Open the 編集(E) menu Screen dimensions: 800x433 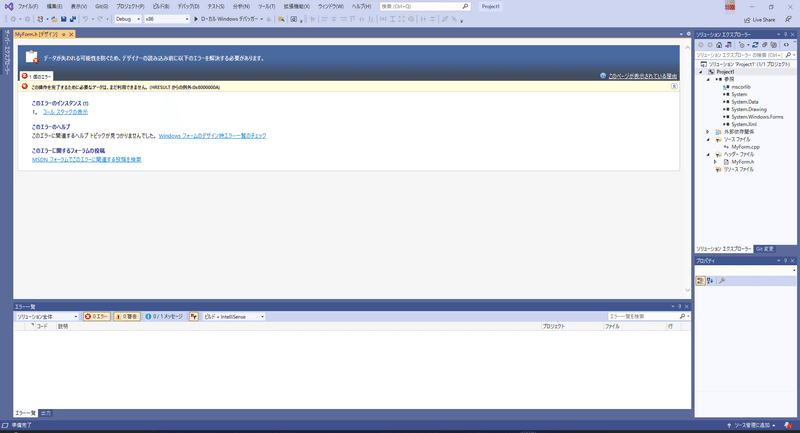coord(54,7)
